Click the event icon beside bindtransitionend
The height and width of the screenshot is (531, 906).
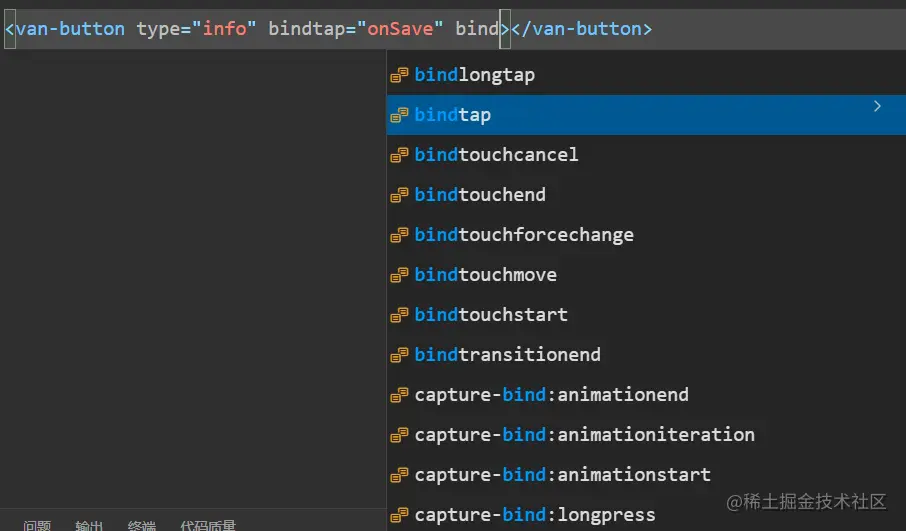coord(399,355)
